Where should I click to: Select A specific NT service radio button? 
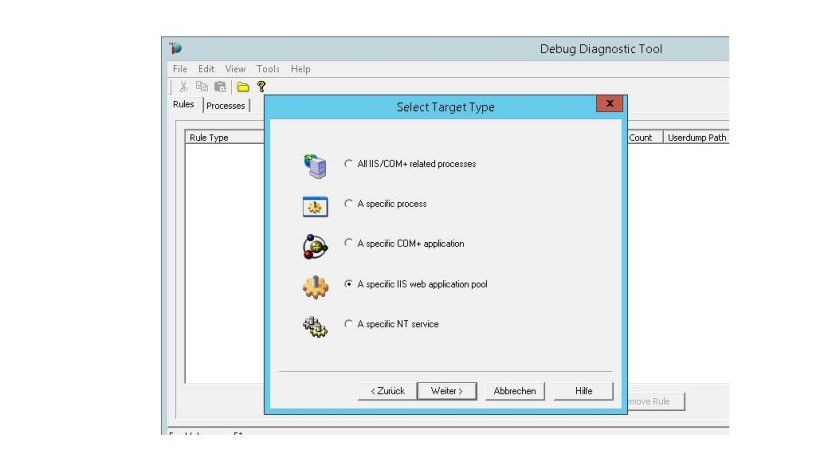pyautogui.click(x=349, y=324)
